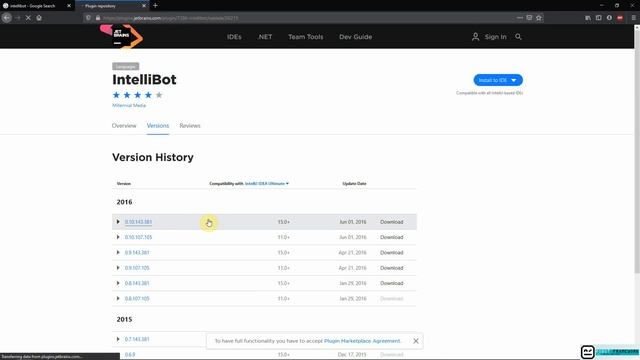The width and height of the screenshot is (640, 360).
Task: Close the Plugin repository tab
Action: [x=144, y=6]
